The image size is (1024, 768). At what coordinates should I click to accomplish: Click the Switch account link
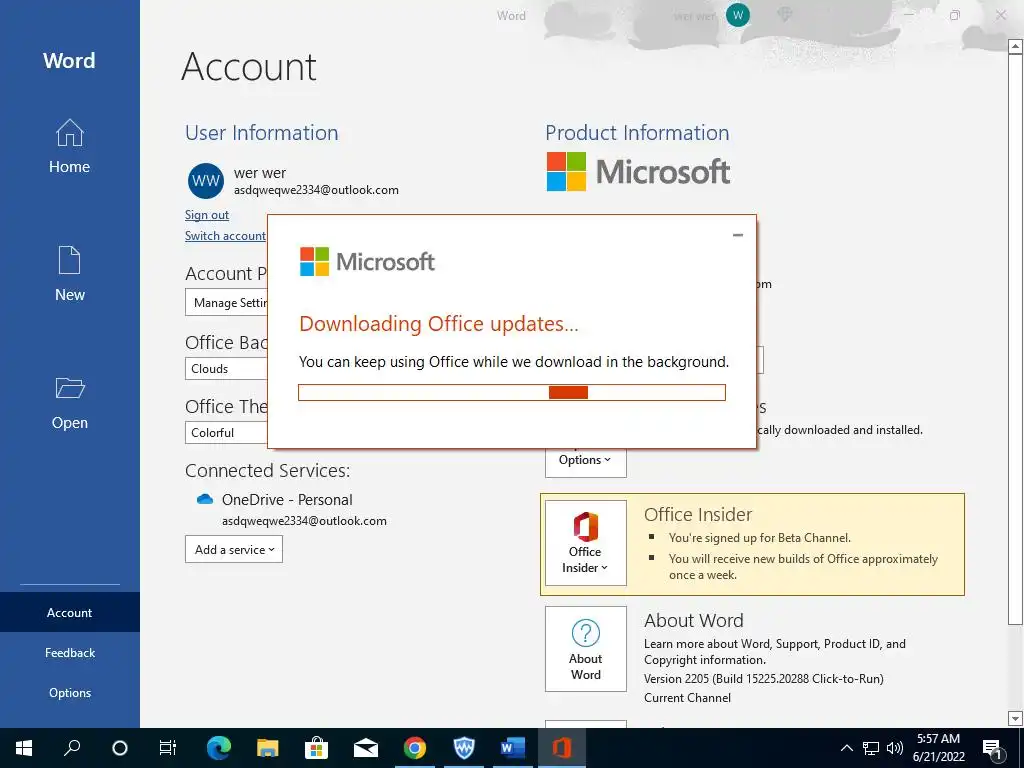coord(225,236)
